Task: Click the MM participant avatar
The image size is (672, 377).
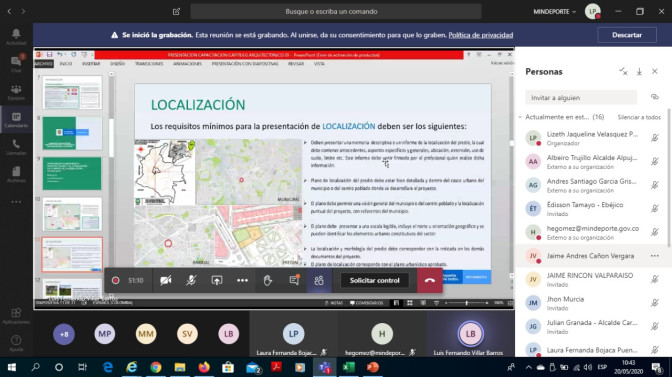Action: click(x=146, y=334)
